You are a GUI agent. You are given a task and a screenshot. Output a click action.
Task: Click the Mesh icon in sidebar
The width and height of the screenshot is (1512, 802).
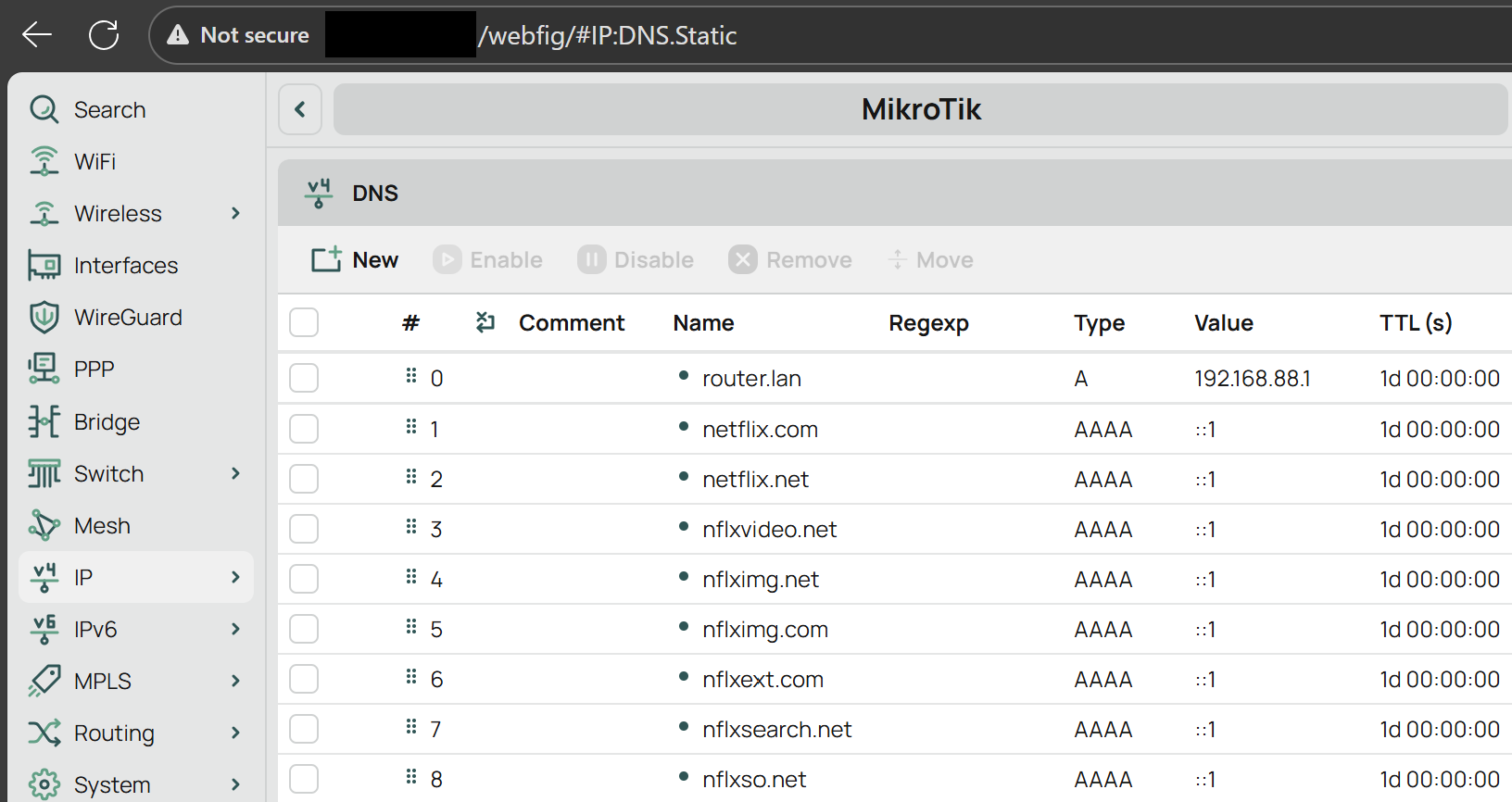pos(44,525)
